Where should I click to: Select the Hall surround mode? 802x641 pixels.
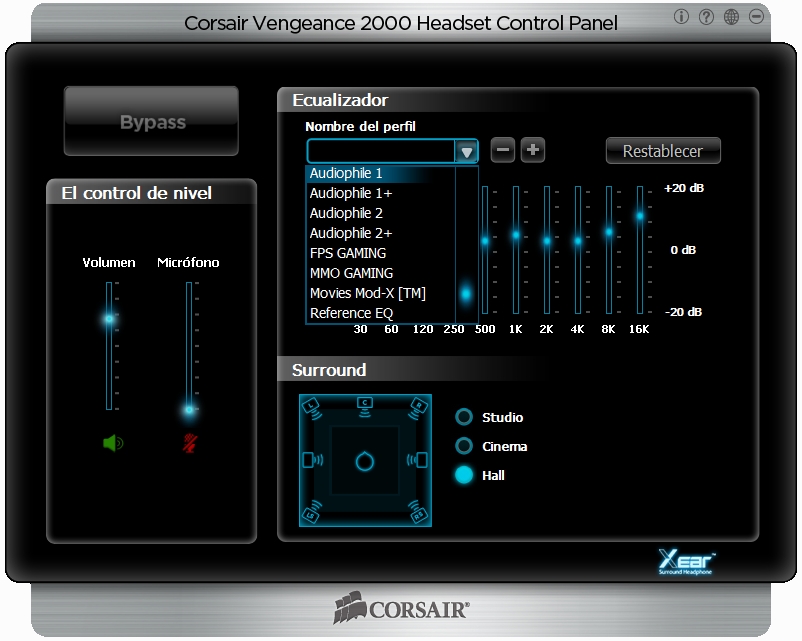[464, 475]
